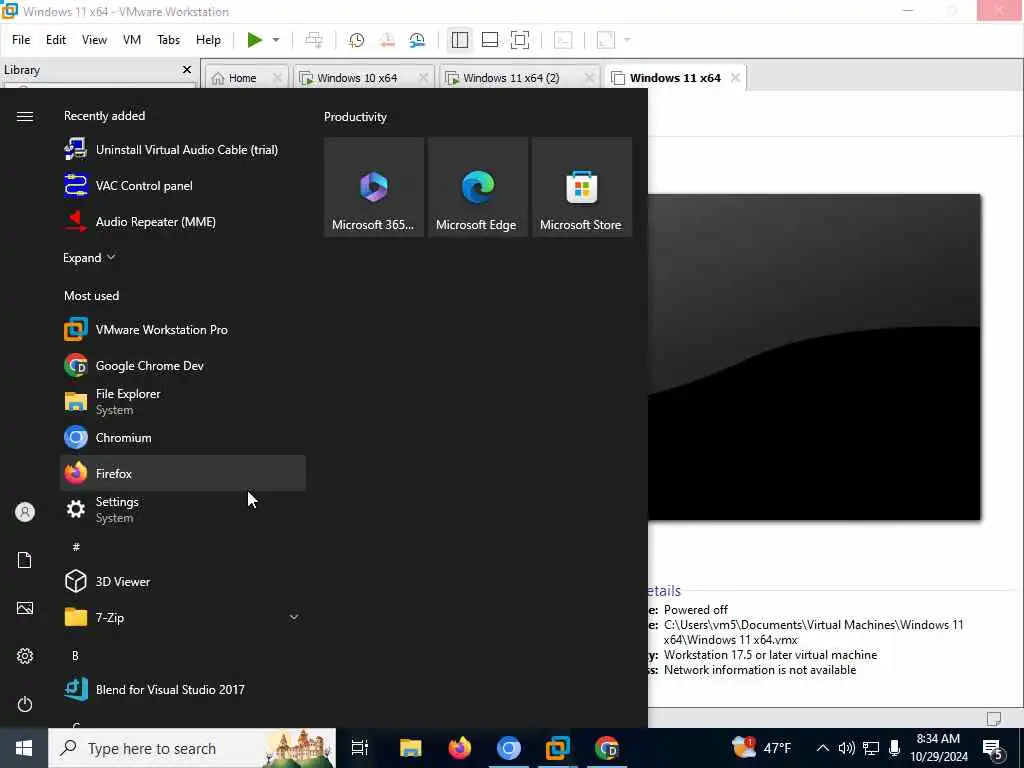Open the weather widget showing 47°F

[762, 748]
